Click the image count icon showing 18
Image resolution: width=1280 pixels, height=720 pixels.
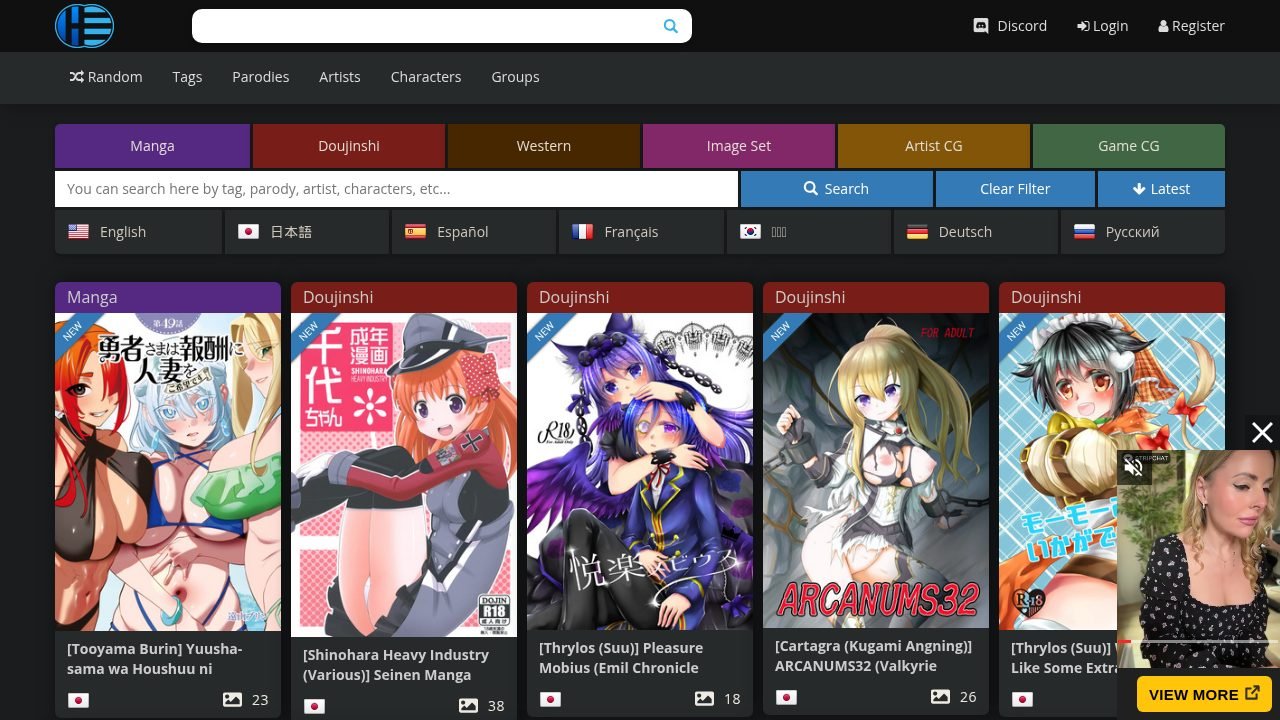tap(704, 699)
